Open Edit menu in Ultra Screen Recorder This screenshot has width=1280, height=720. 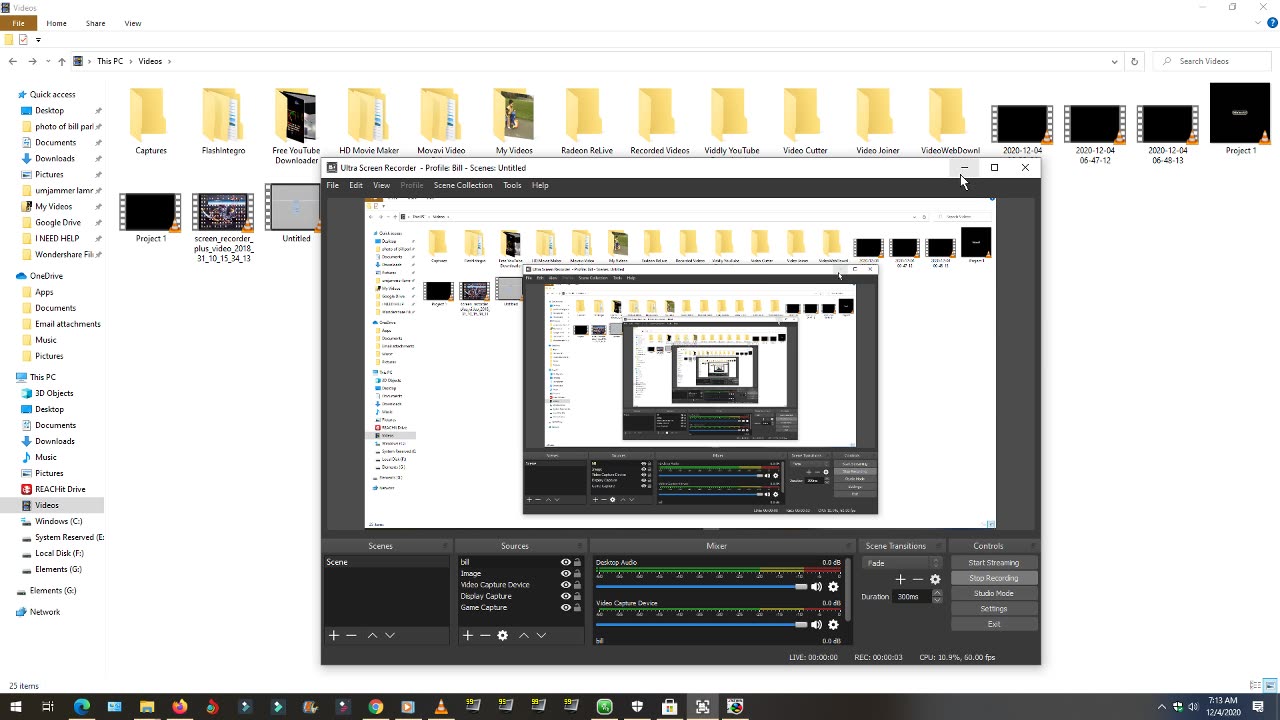pos(356,185)
